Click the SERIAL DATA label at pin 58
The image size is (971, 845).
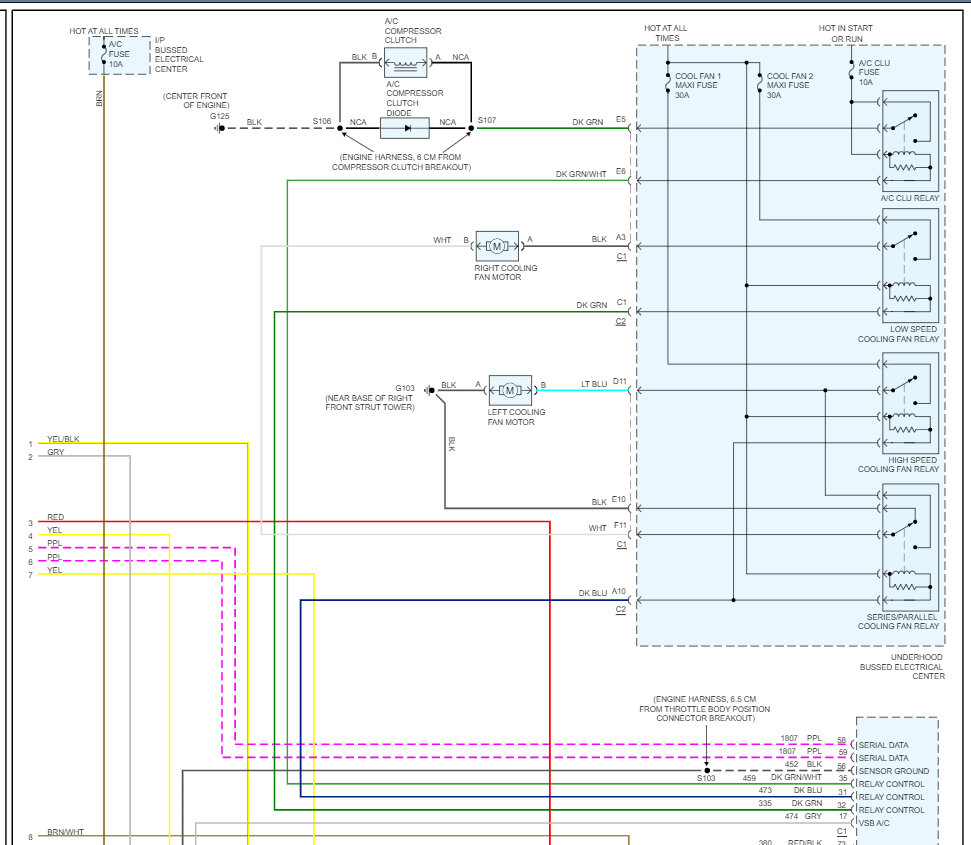(x=884, y=745)
